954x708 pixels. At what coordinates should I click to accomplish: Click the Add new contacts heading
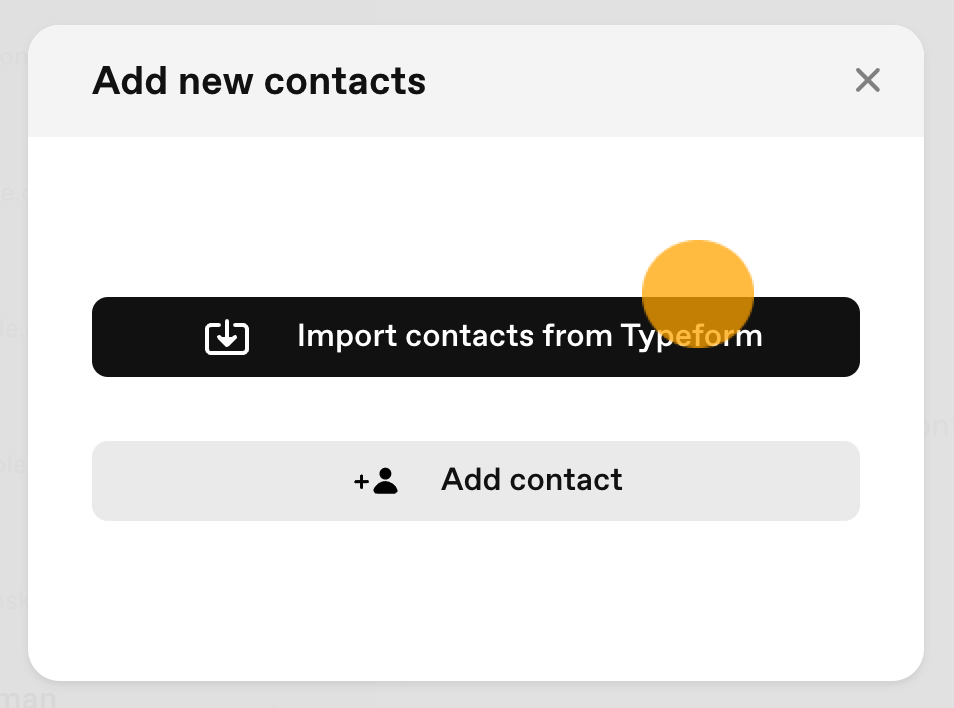(x=259, y=81)
